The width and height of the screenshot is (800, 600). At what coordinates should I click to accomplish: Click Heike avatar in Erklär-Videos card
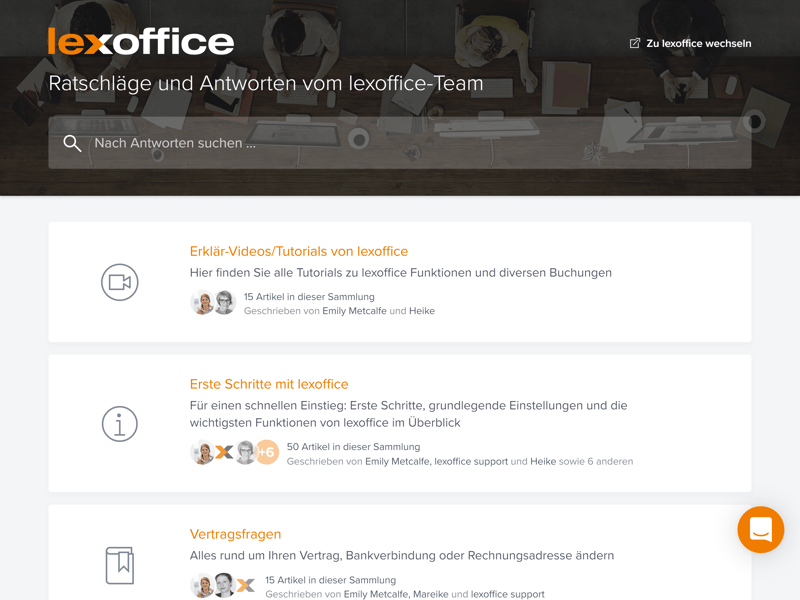(x=224, y=303)
